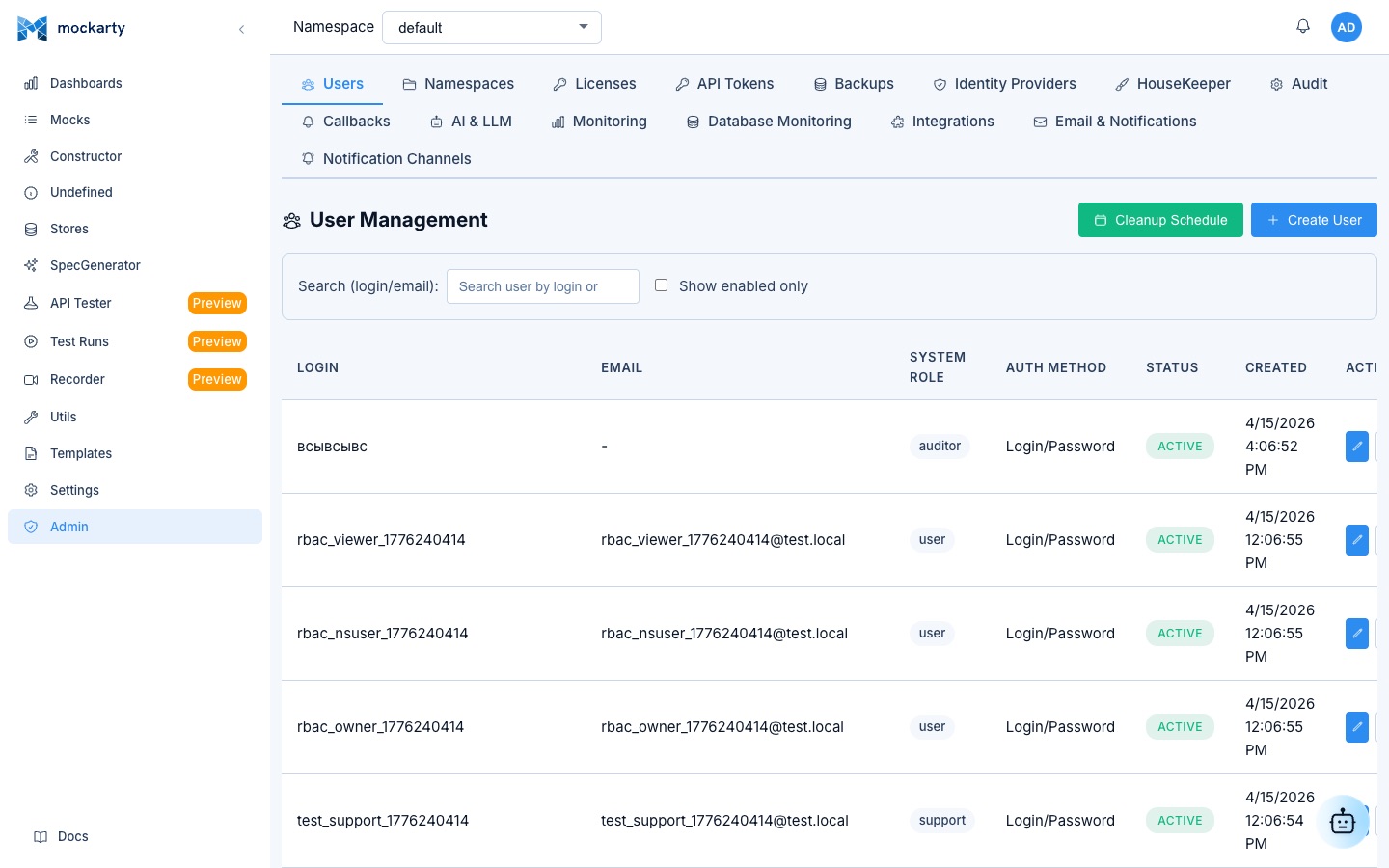Click the support role badge
Image resolution: width=1389 pixels, height=868 pixels.
point(941,820)
